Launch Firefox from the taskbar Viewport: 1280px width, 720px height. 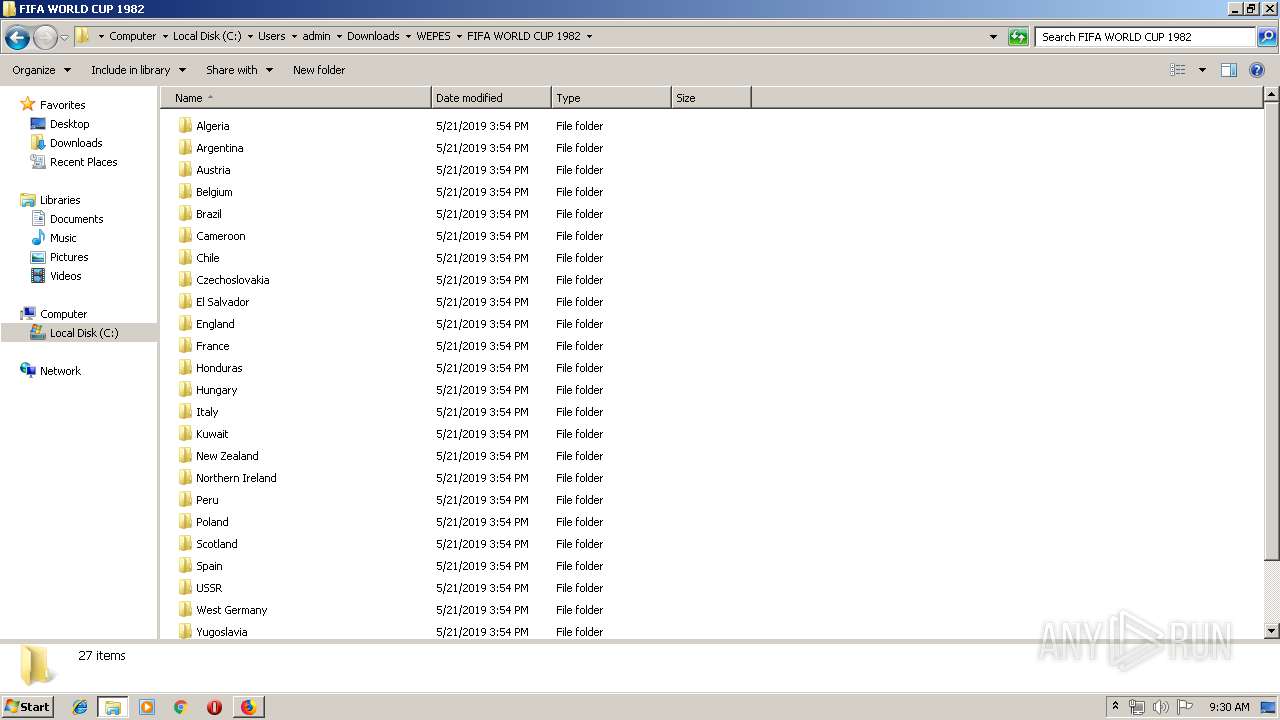(x=248, y=707)
